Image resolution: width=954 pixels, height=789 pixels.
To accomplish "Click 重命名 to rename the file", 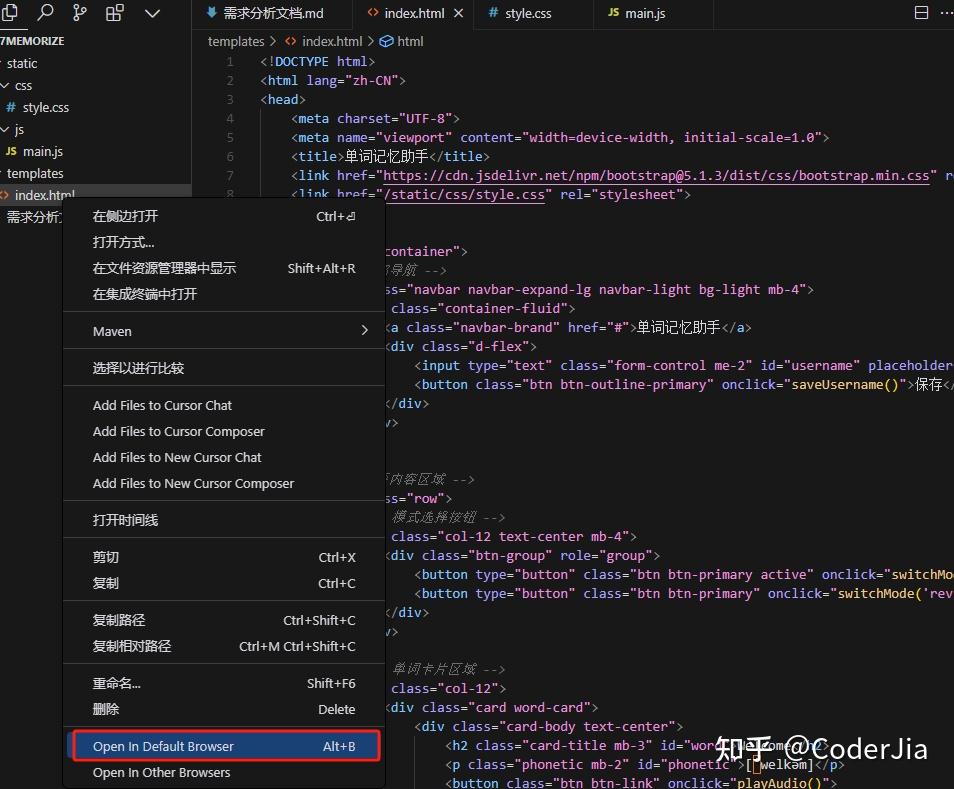I will [116, 682].
